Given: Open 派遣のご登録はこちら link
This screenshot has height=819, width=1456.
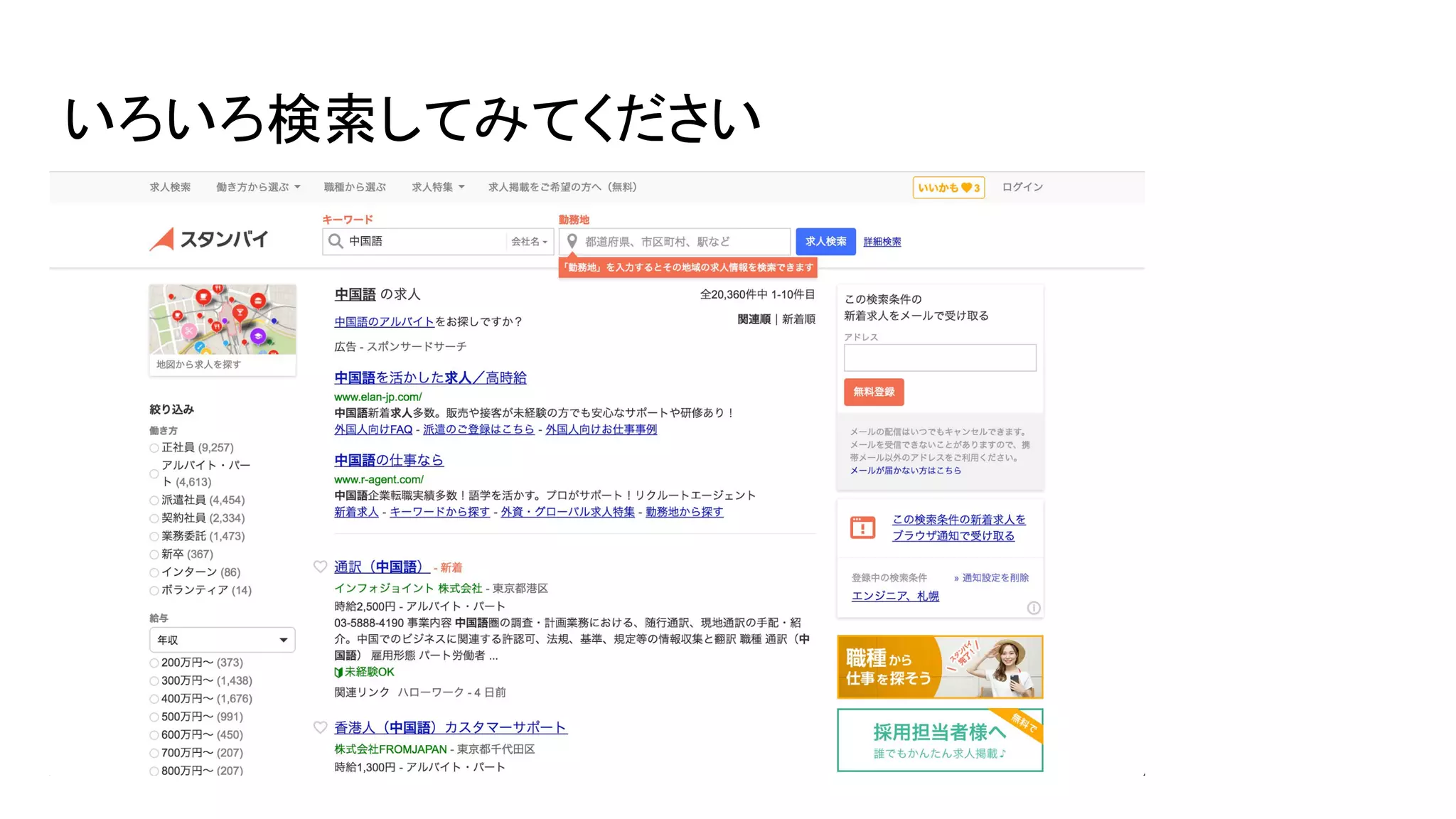Looking at the screenshot, I should click(x=478, y=429).
